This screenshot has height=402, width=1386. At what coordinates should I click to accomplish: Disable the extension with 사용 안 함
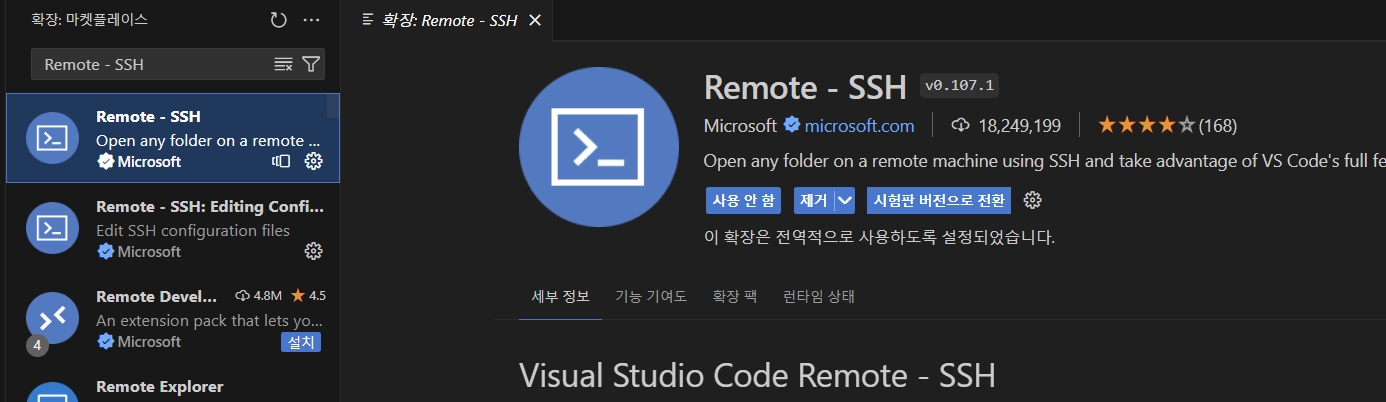pyautogui.click(x=743, y=200)
